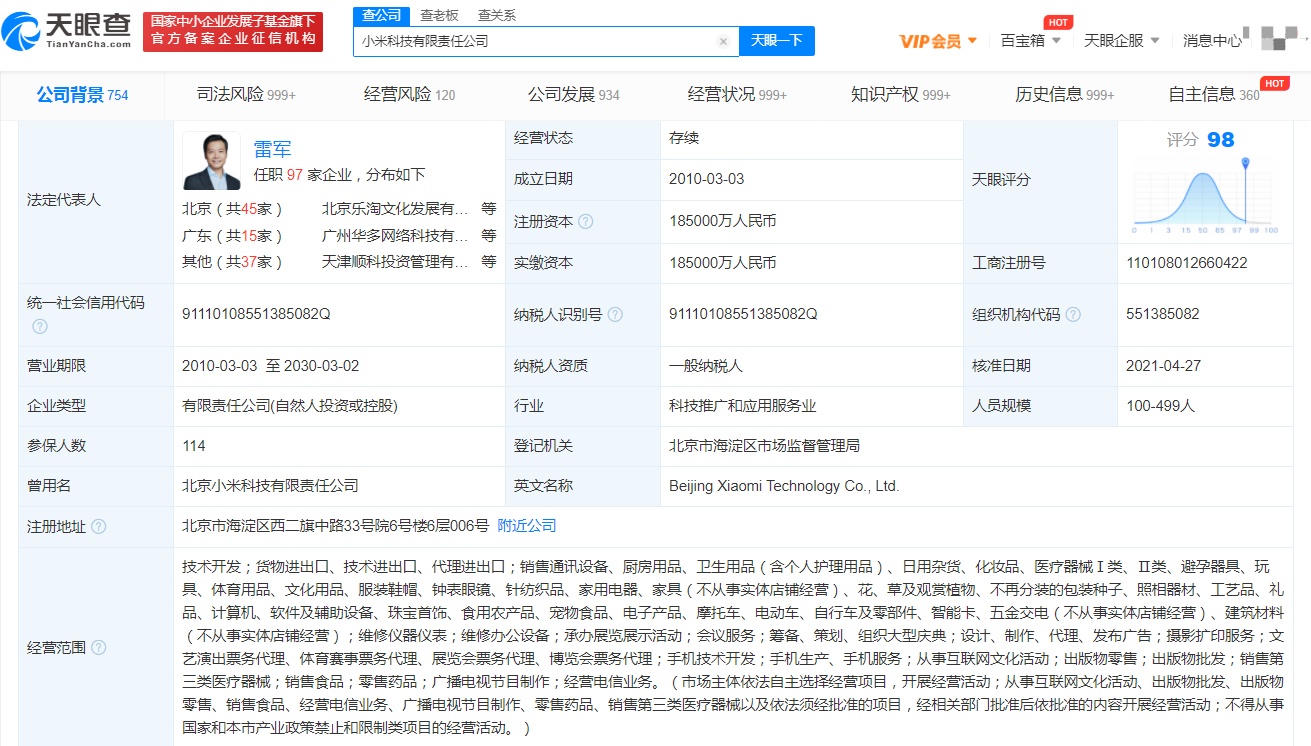
Task: Select the 核准日期 value 2021-04-27
Action: click(x=1164, y=366)
